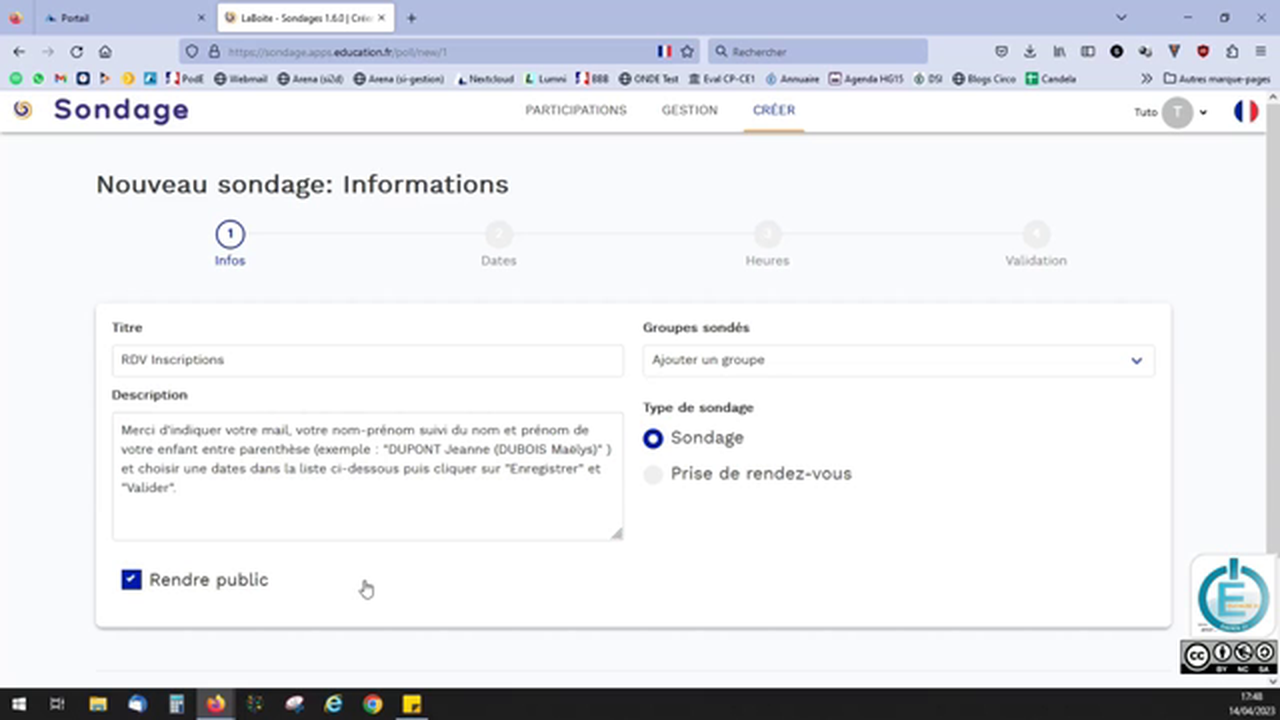Select Prise de rendez-vous option
The width and height of the screenshot is (1280, 720).
tap(652, 474)
